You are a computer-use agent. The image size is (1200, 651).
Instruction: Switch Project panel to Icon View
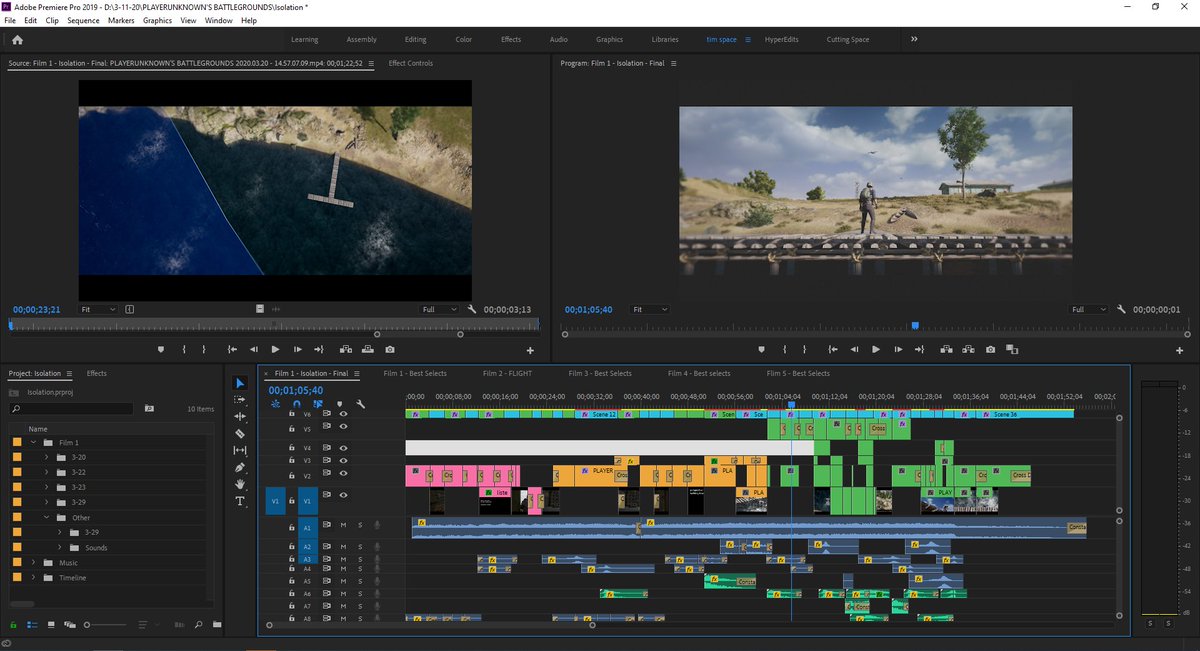click(x=51, y=625)
